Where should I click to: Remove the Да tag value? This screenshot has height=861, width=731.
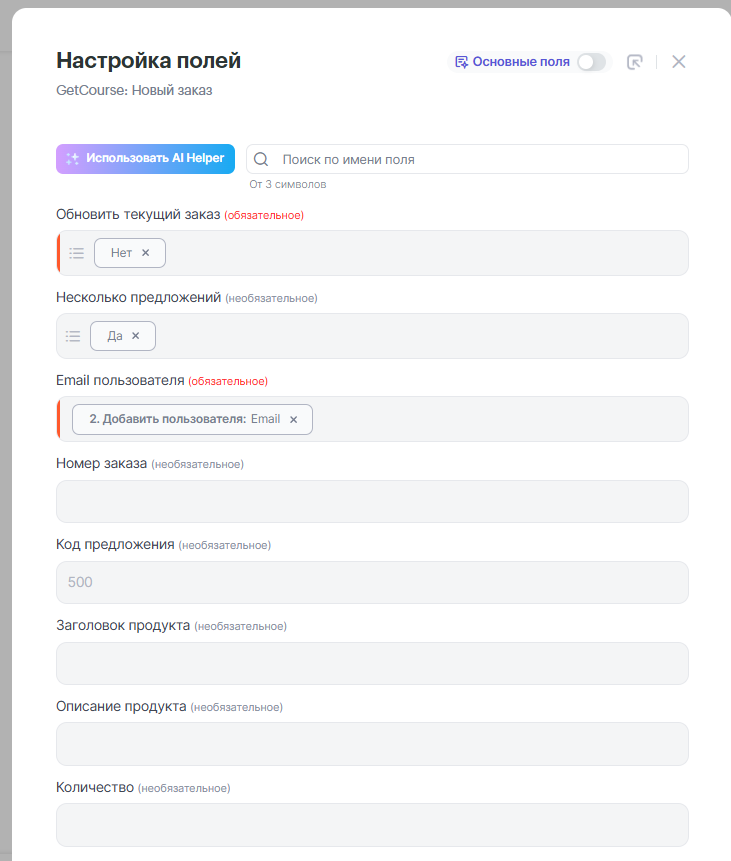(x=136, y=336)
